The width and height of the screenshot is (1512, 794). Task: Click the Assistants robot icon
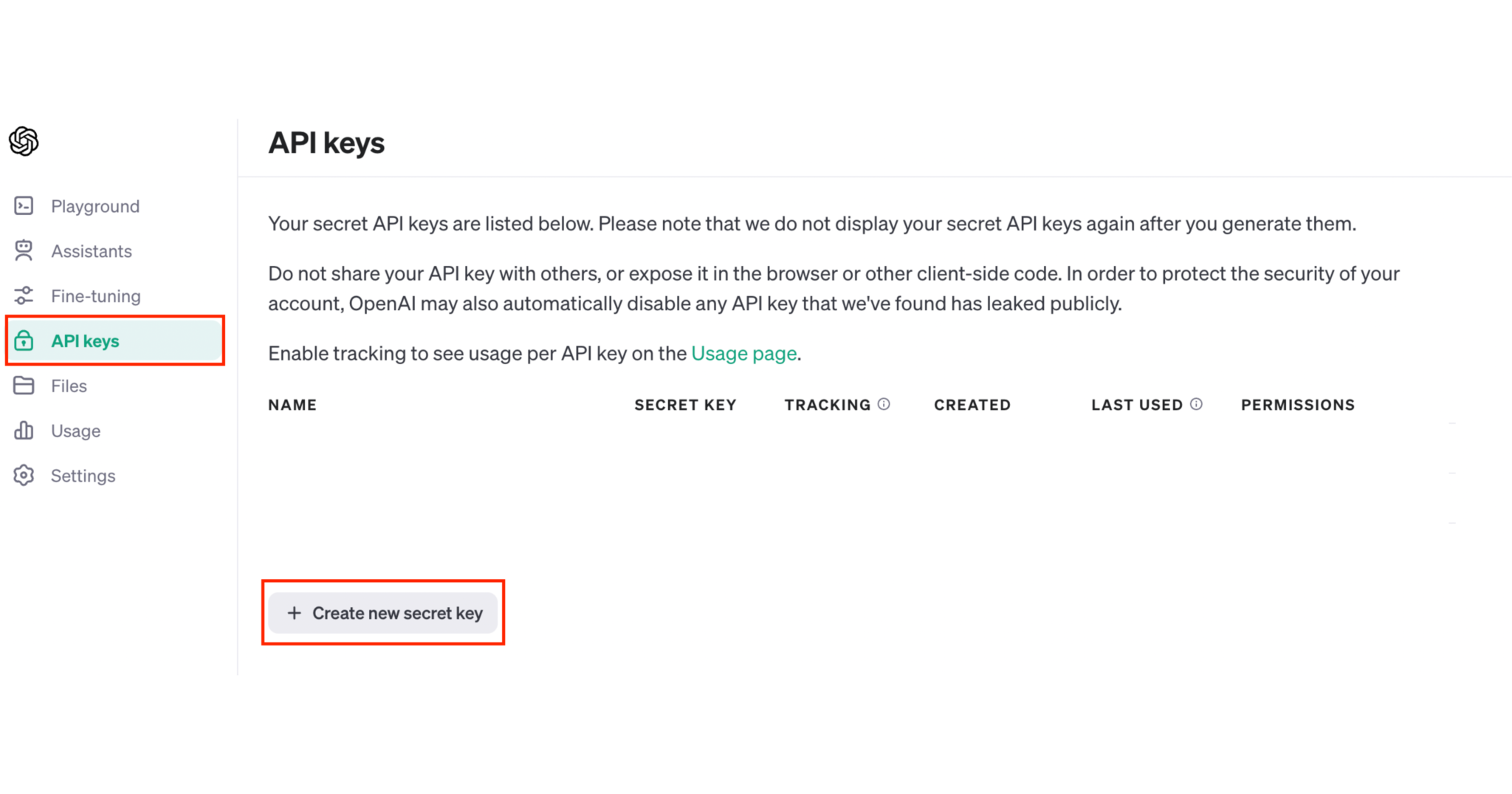click(24, 251)
